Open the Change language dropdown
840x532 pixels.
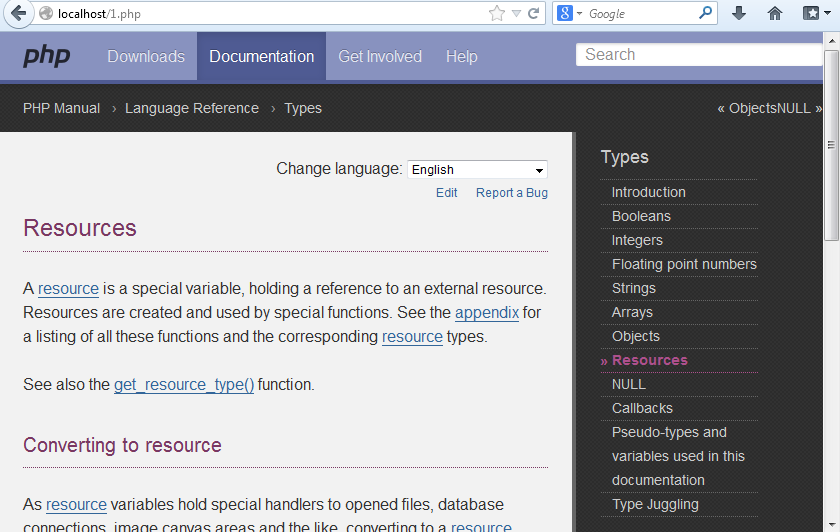477,170
